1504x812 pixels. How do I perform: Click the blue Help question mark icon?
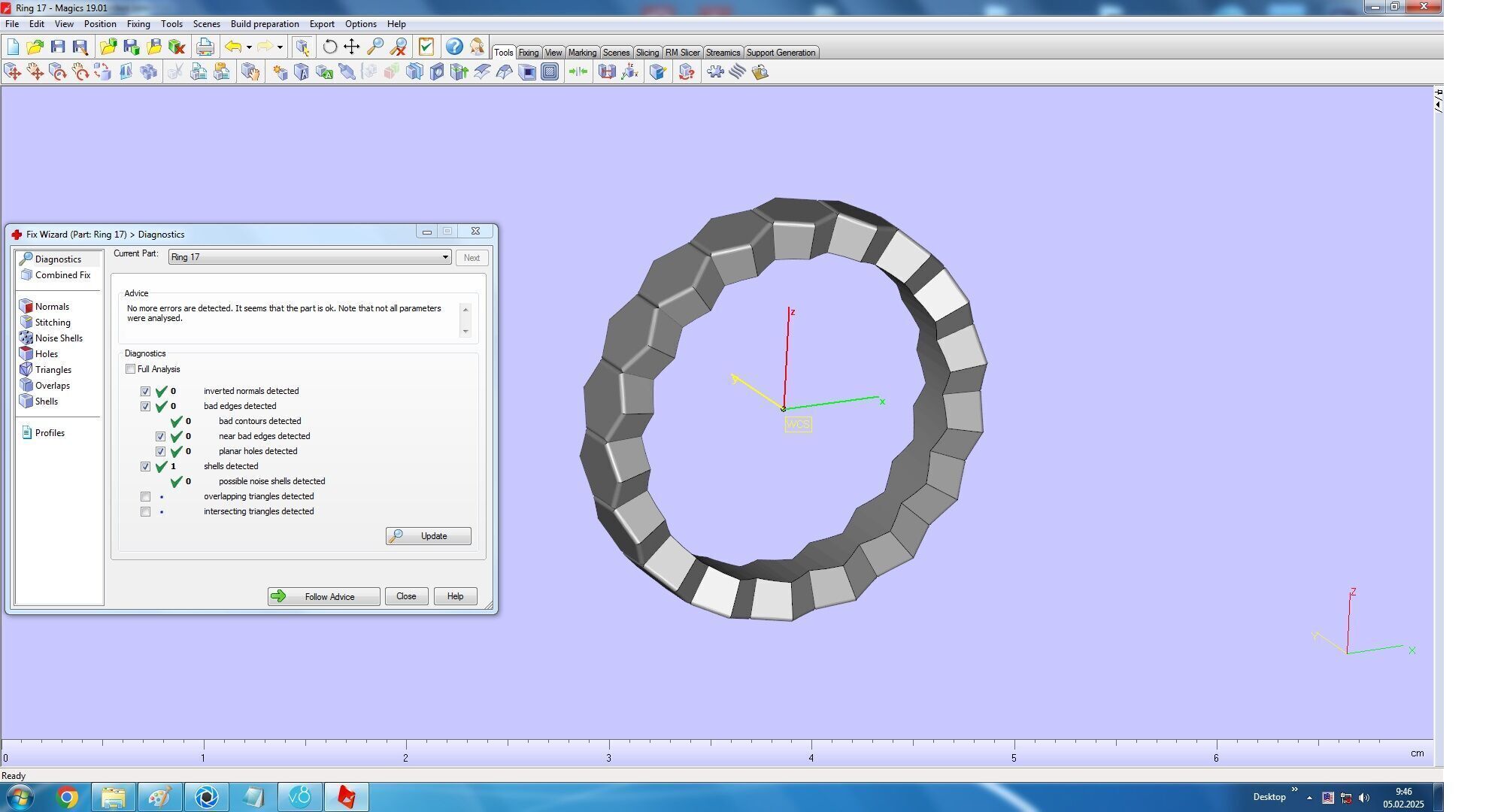454,47
